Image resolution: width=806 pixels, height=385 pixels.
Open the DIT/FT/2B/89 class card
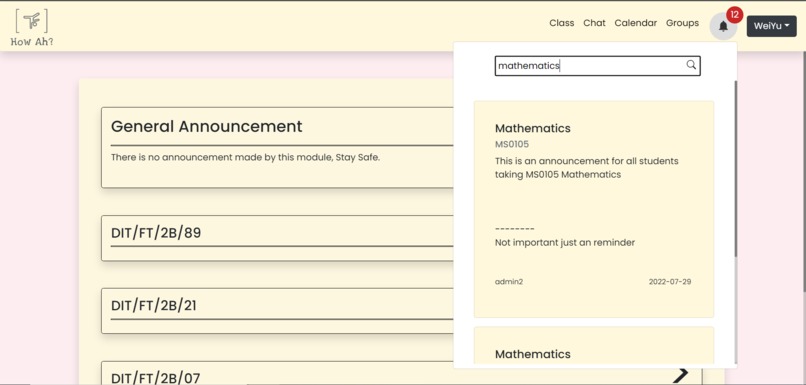pyautogui.click(x=278, y=238)
